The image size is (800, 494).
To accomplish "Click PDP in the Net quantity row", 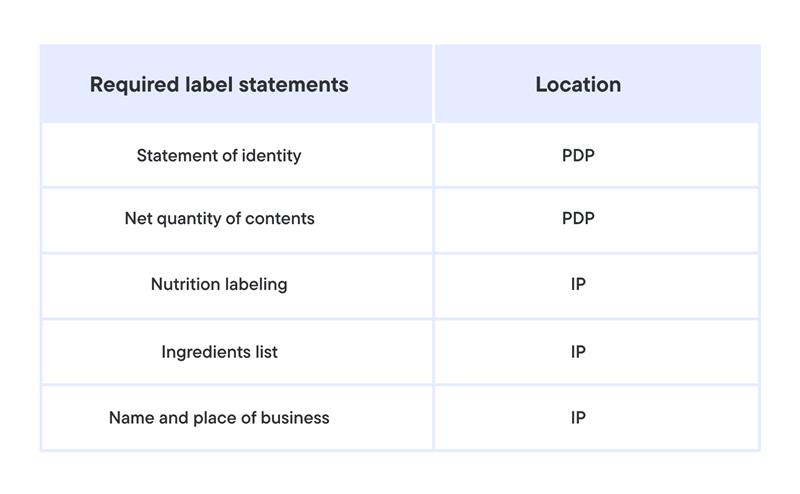I will (578, 218).
